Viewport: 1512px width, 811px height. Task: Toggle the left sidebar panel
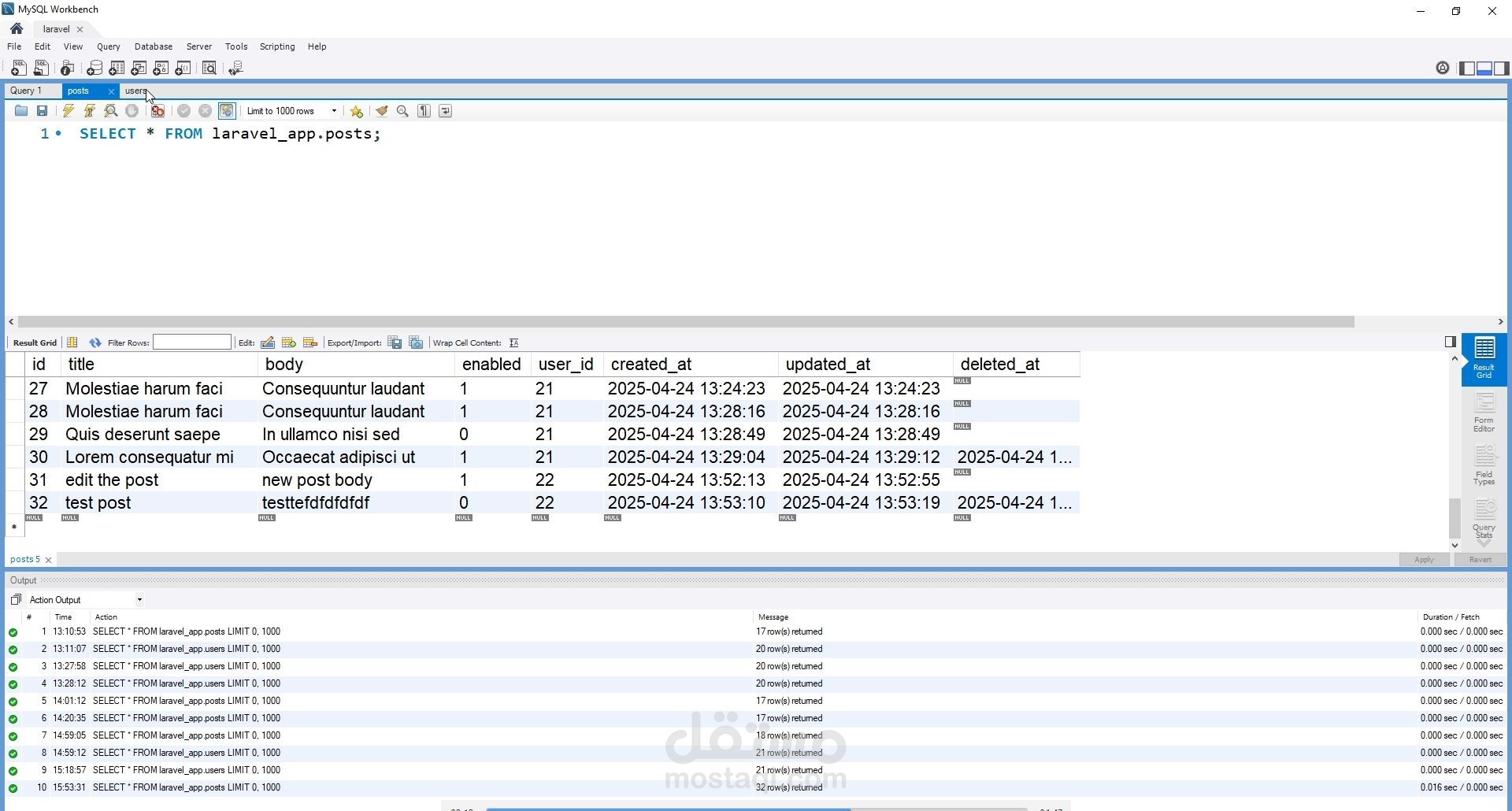tap(1467, 69)
